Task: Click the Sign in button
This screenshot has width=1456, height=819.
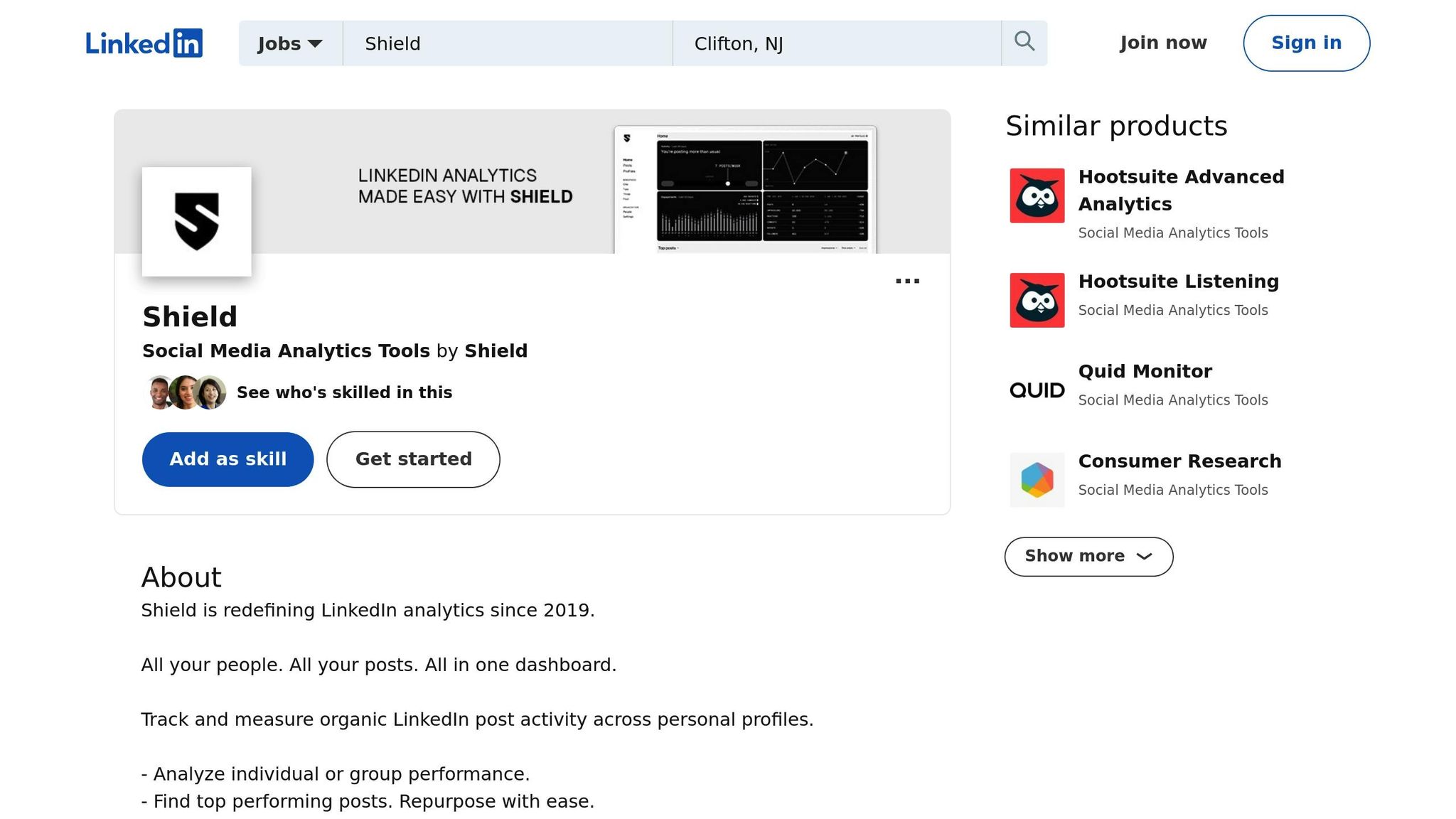Action: (1306, 43)
